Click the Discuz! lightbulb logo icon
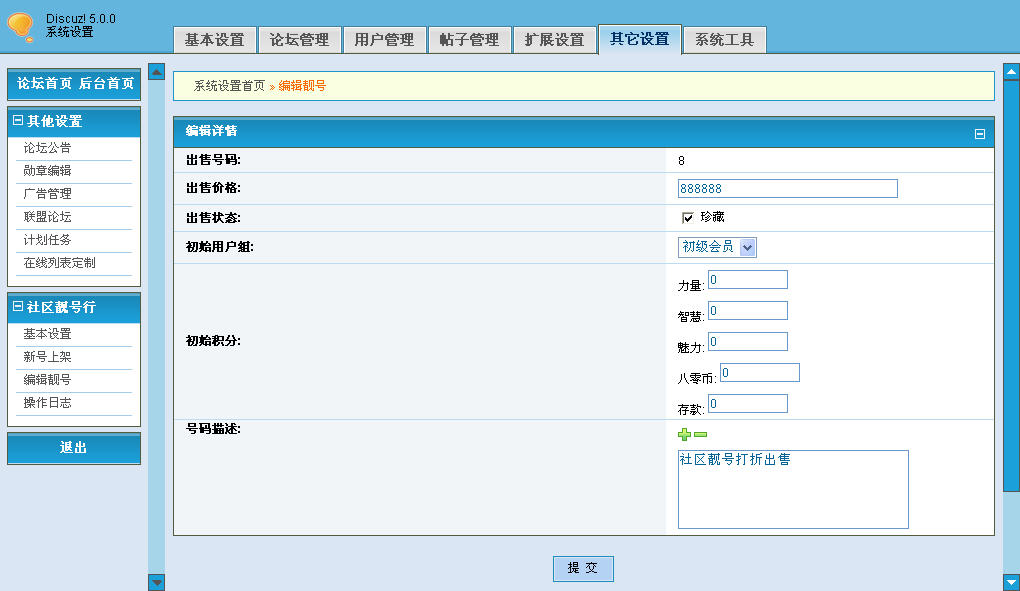This screenshot has height=591, width=1020. pyautogui.click(x=21, y=27)
